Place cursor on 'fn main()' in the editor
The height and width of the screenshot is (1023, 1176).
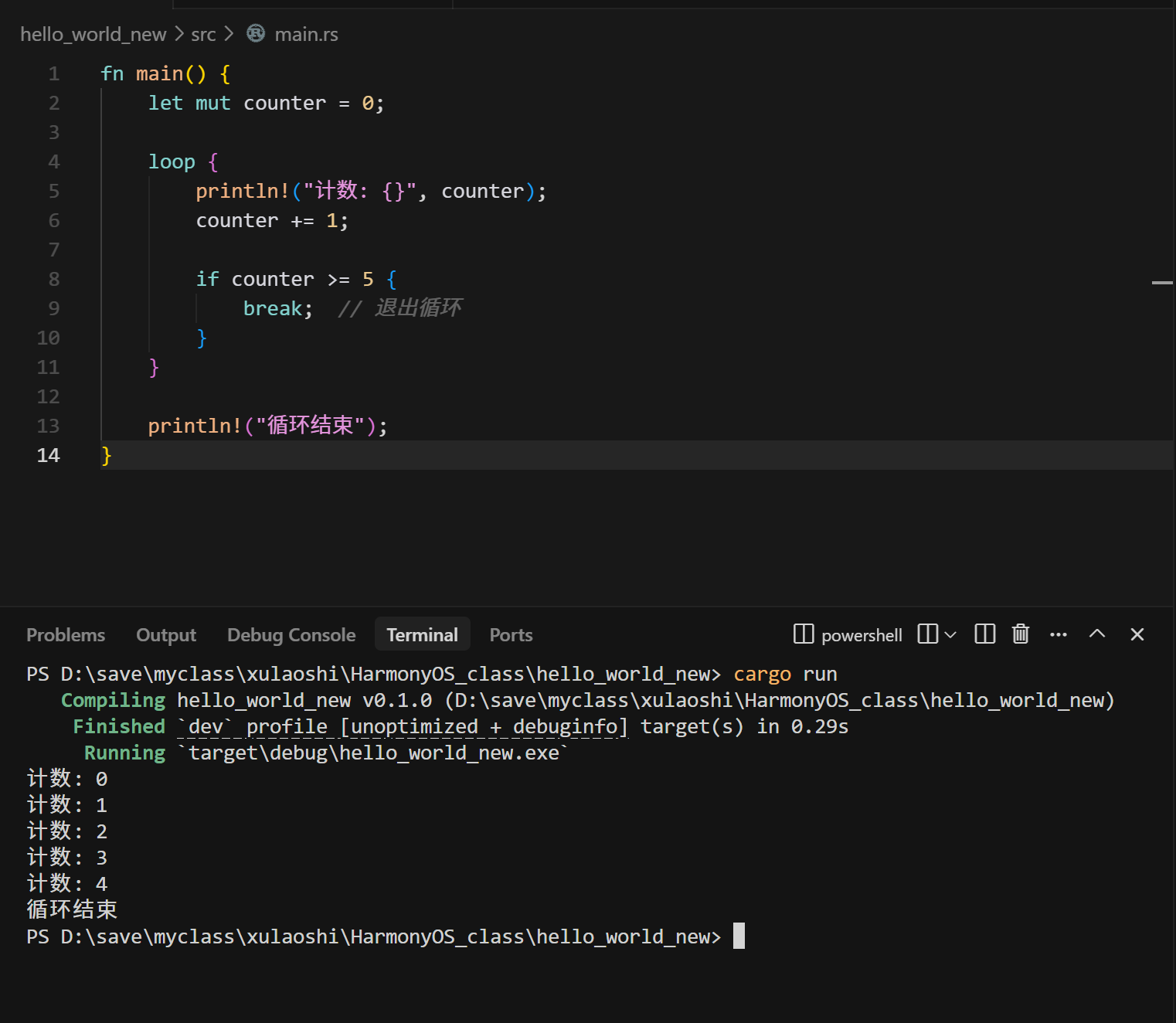point(154,73)
